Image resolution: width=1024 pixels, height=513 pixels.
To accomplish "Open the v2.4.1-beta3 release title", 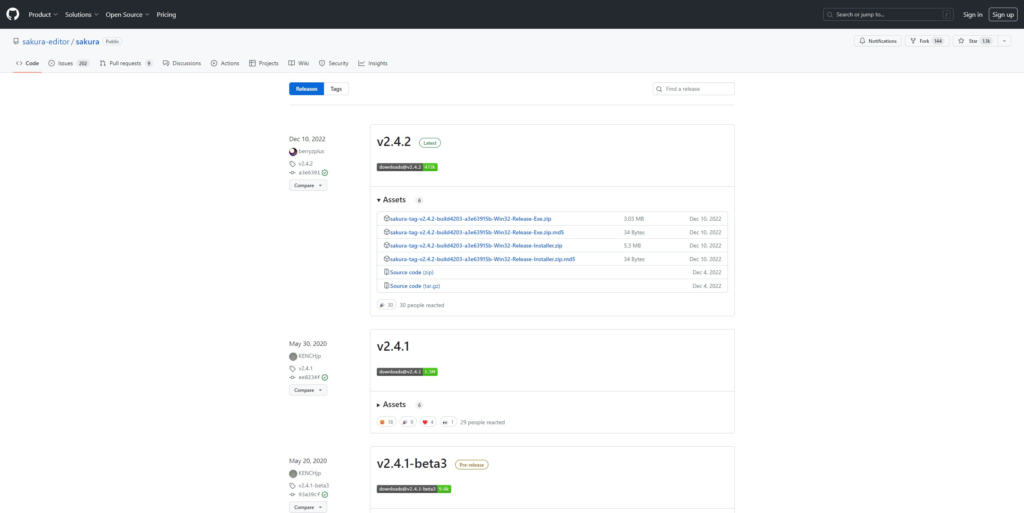I will coord(412,464).
